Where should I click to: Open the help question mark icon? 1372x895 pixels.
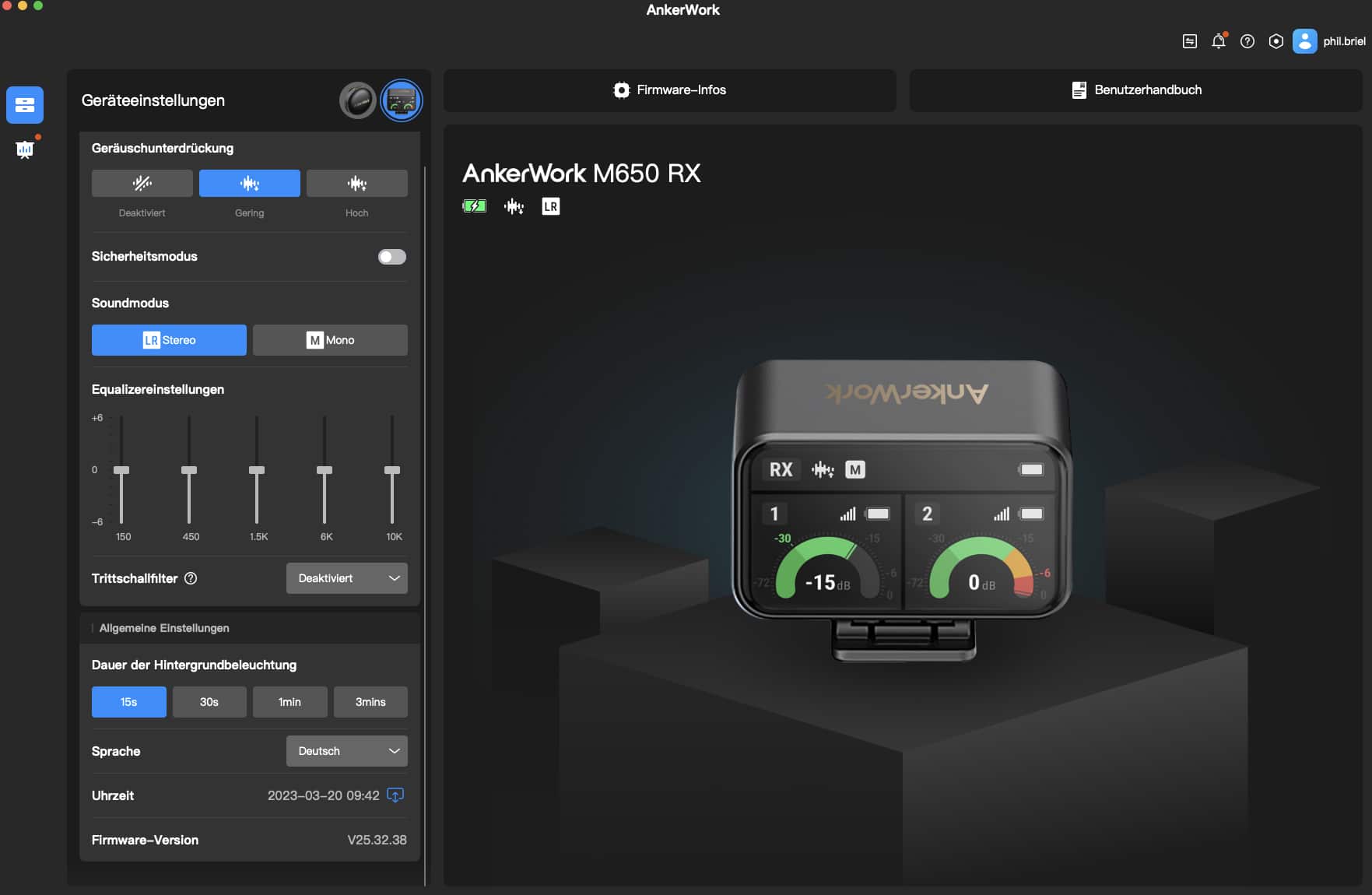point(1247,41)
